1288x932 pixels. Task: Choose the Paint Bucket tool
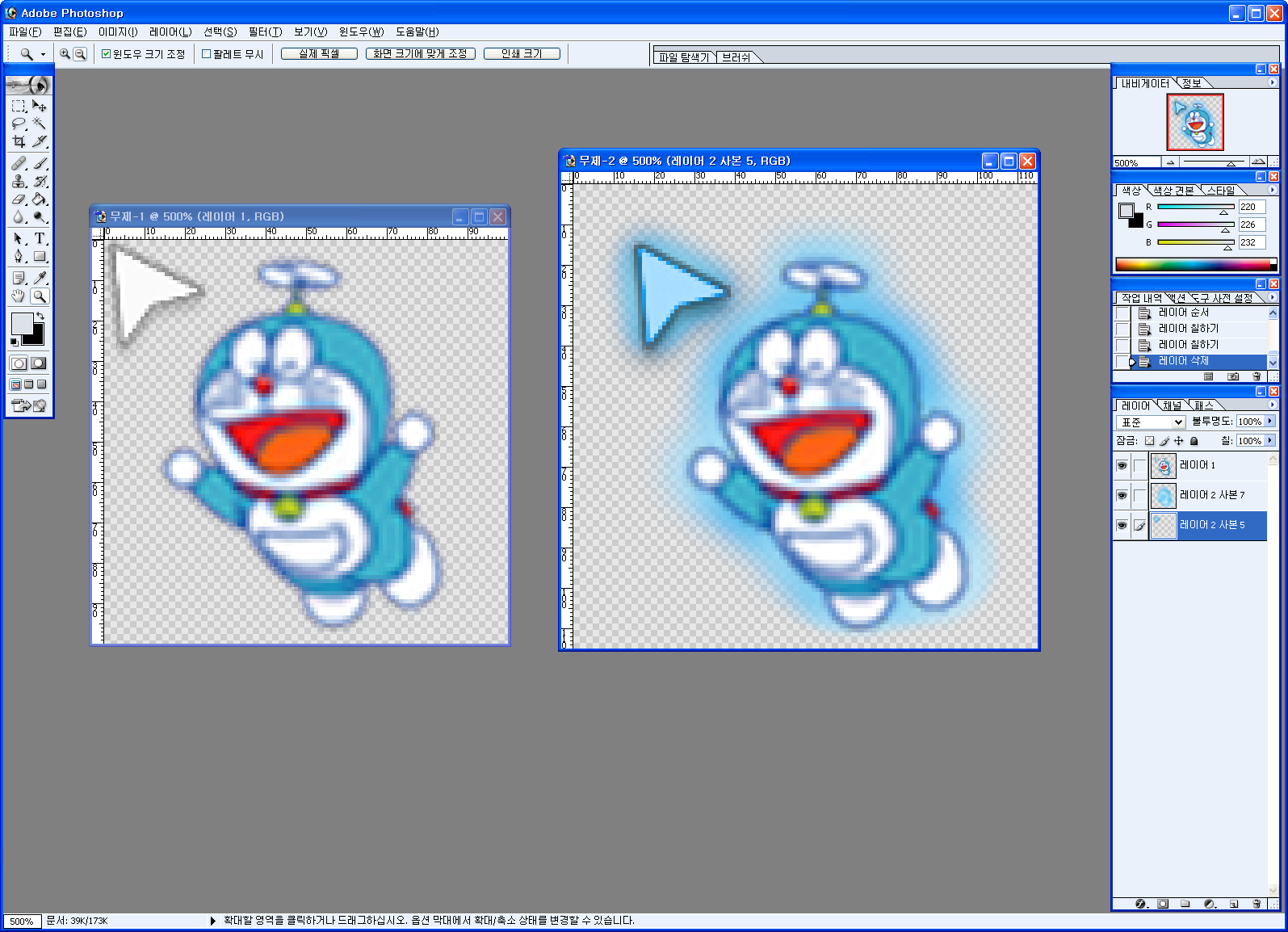40,199
